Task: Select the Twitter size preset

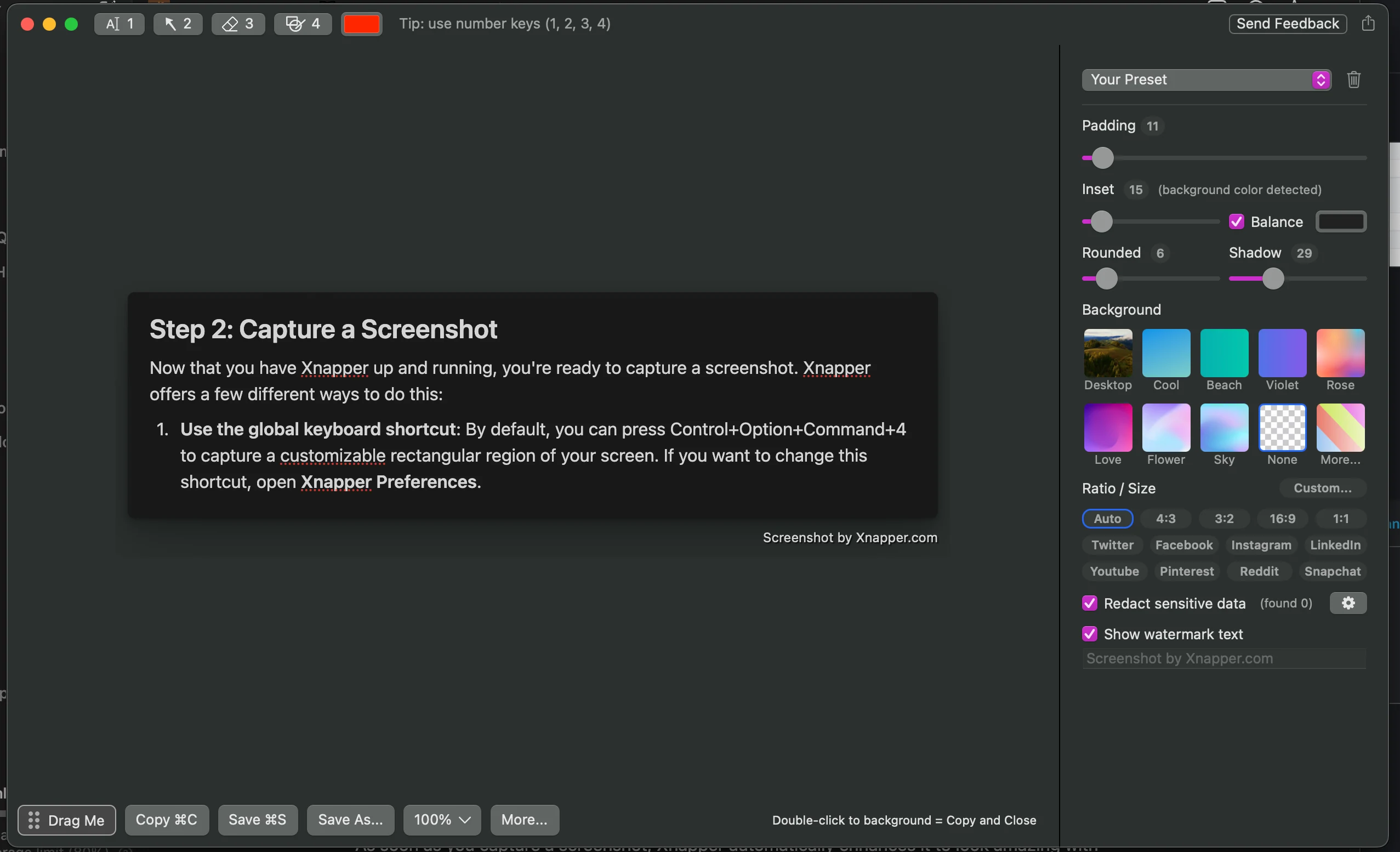Action: pos(1112,545)
